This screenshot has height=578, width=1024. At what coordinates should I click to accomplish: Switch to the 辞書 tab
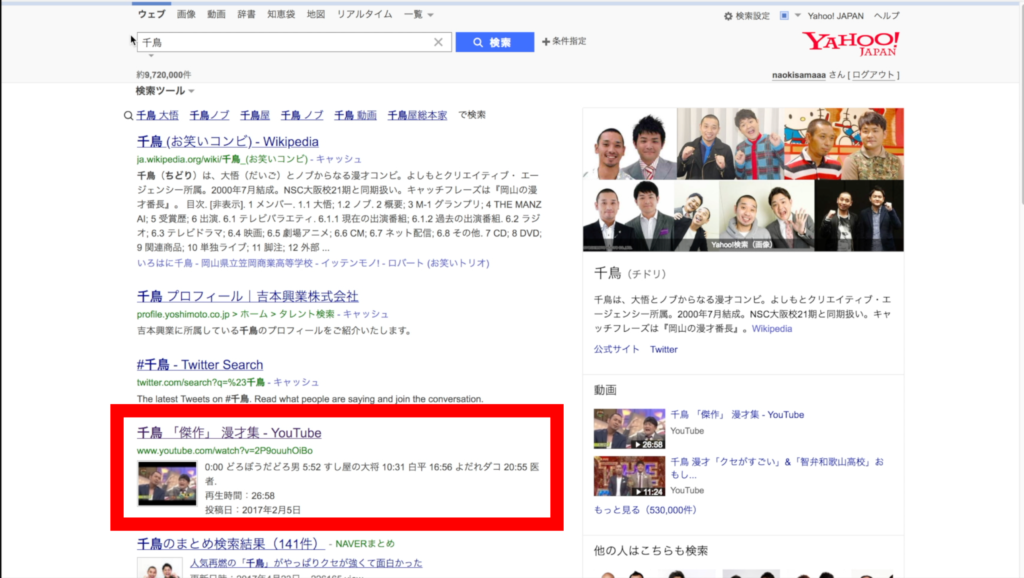pyautogui.click(x=246, y=14)
